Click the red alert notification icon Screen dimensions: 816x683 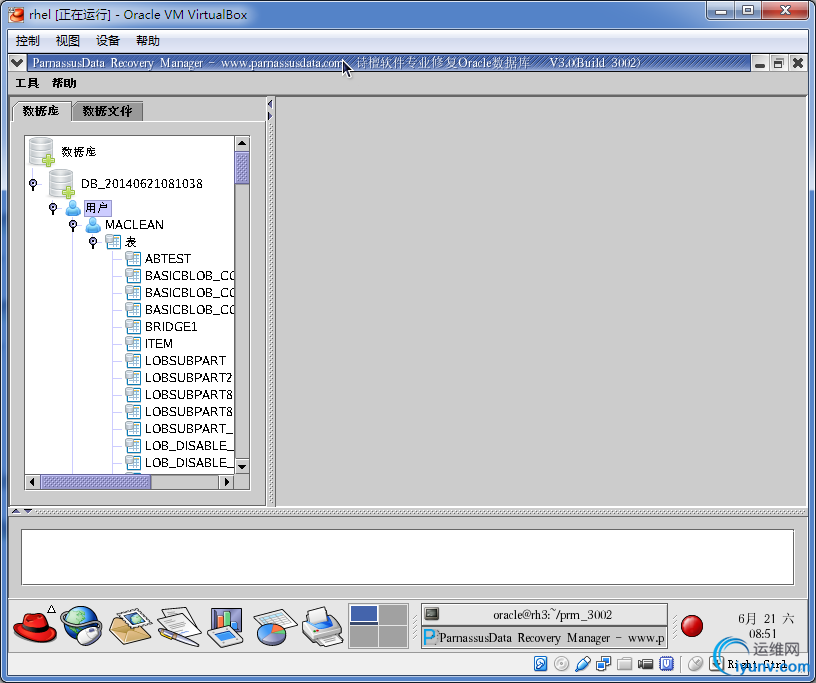point(692,626)
